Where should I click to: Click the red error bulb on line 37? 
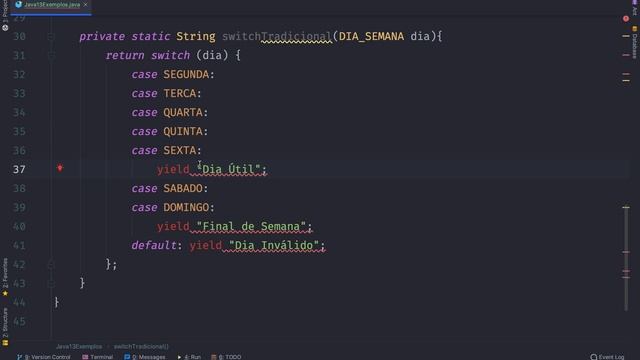60,168
